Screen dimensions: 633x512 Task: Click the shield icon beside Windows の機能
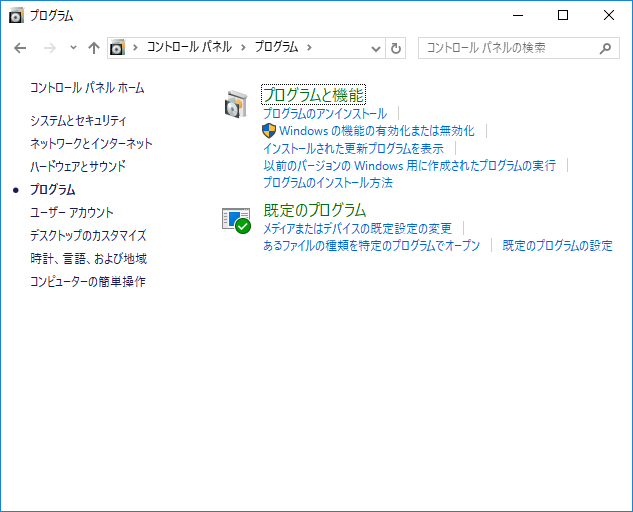[269, 131]
